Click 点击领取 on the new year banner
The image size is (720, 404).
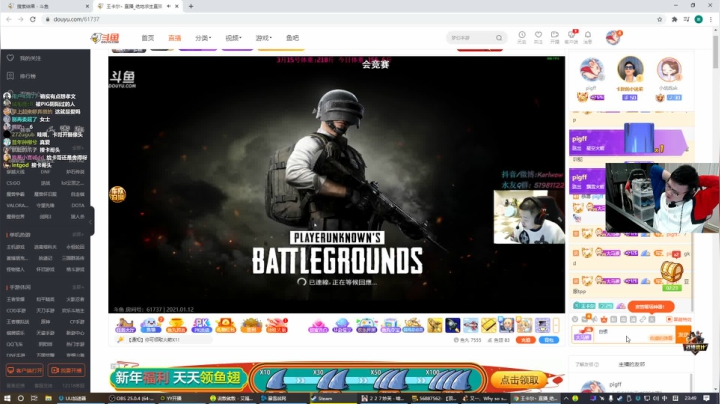(x=519, y=380)
